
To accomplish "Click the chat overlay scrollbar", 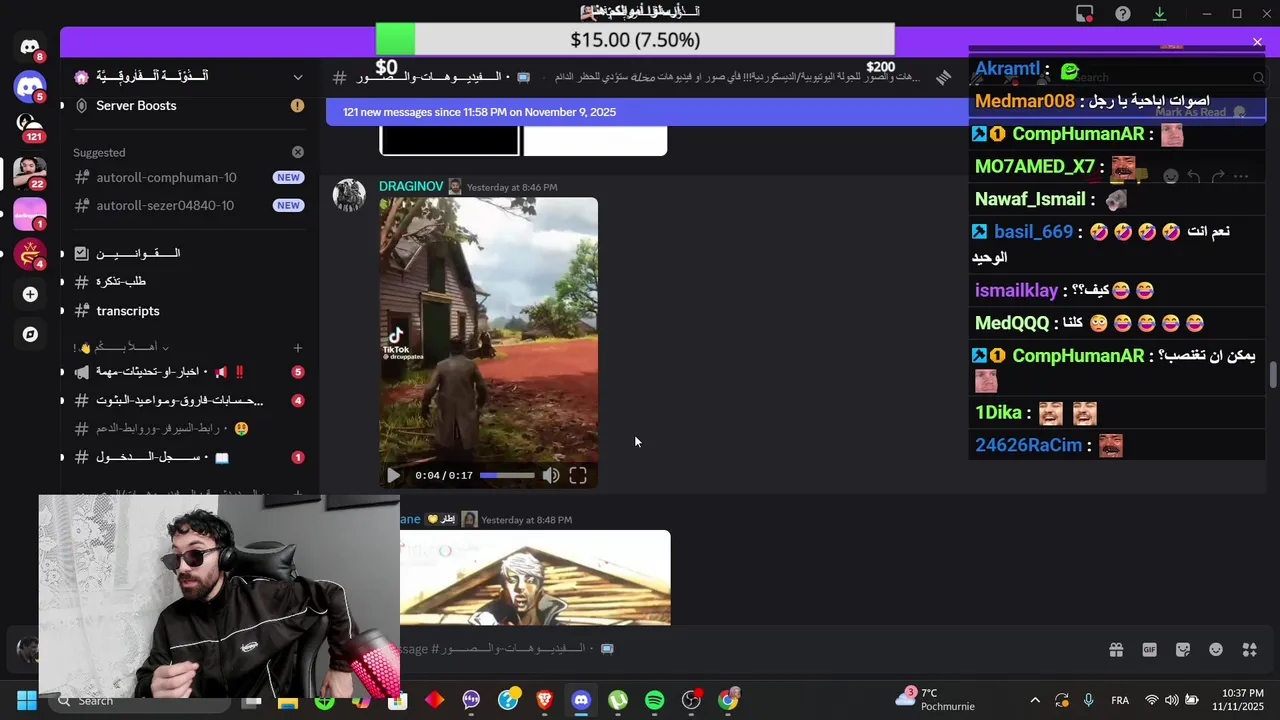I will [x=1273, y=374].
